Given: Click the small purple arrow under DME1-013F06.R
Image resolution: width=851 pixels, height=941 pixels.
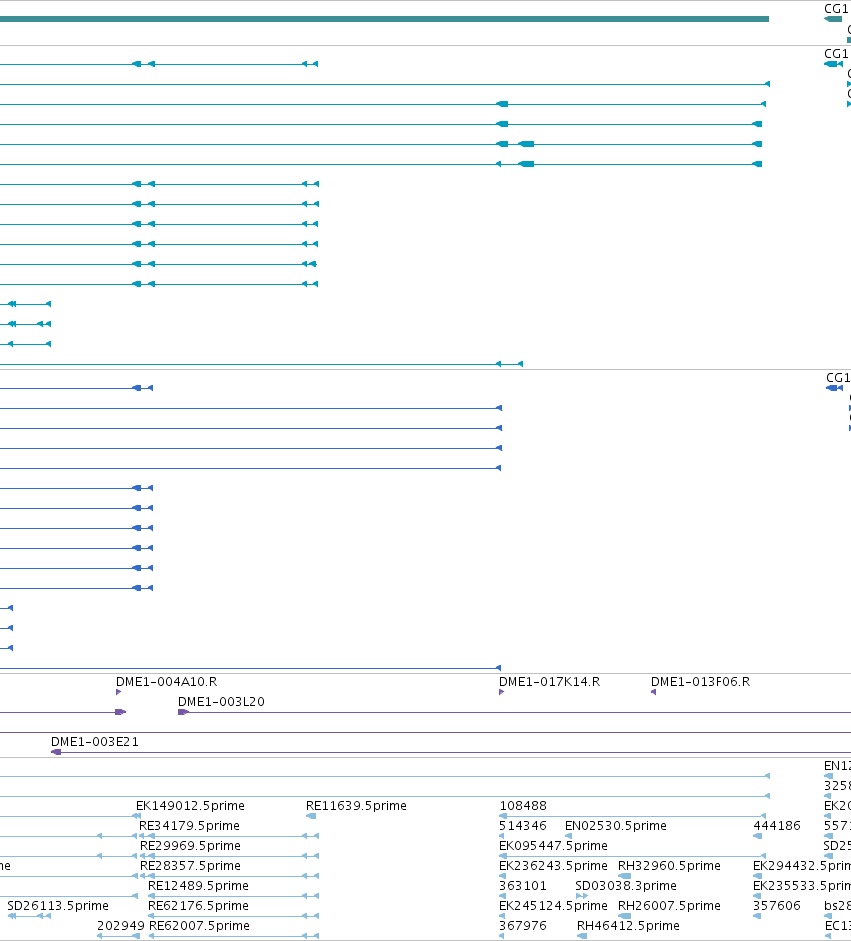Looking at the screenshot, I should [654, 692].
